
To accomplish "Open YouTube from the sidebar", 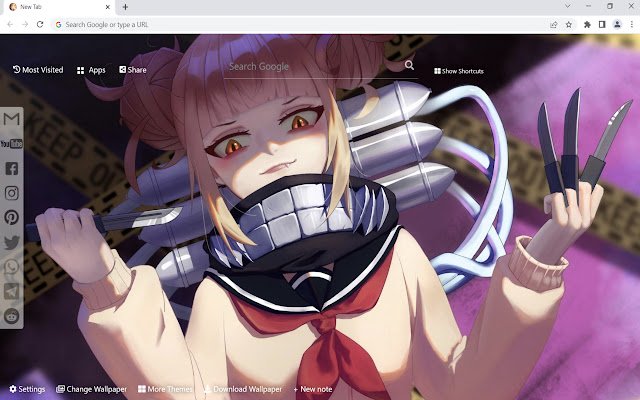I will click(x=11, y=144).
